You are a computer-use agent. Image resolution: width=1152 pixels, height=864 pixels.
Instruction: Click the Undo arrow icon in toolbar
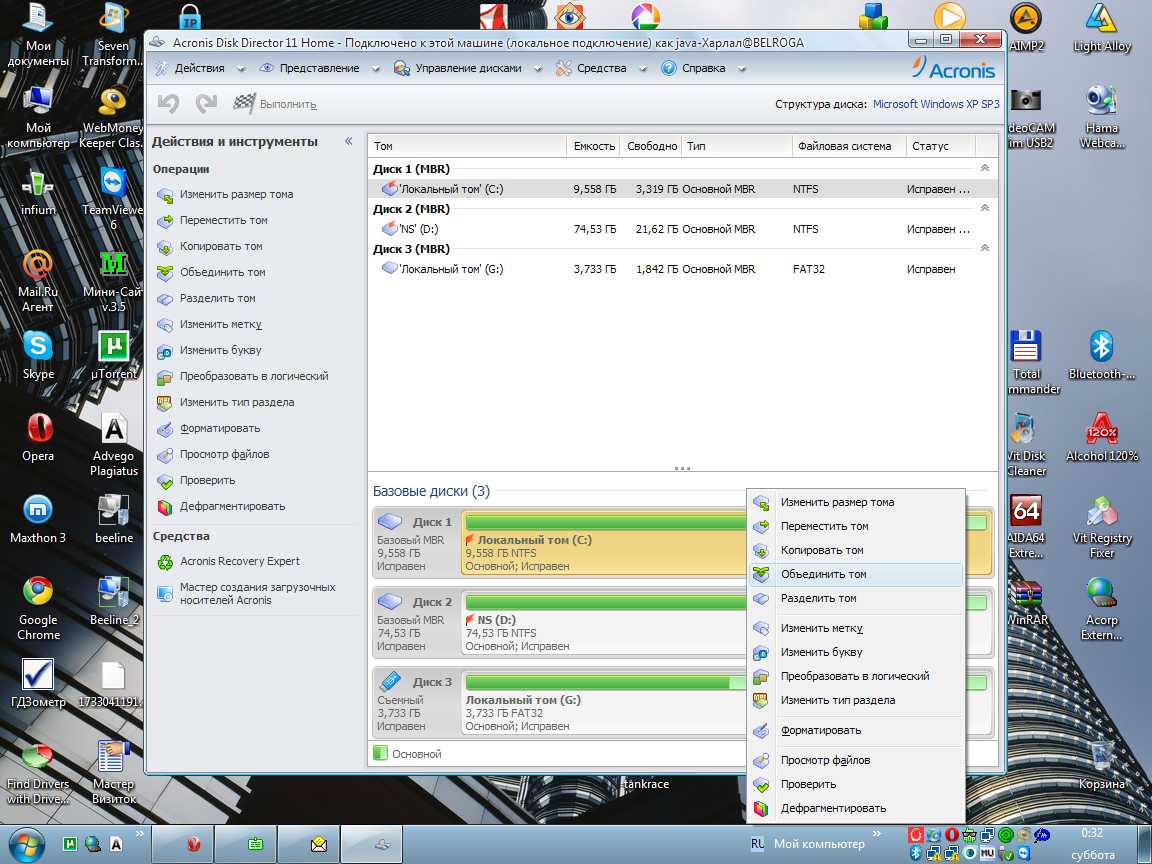(168, 103)
